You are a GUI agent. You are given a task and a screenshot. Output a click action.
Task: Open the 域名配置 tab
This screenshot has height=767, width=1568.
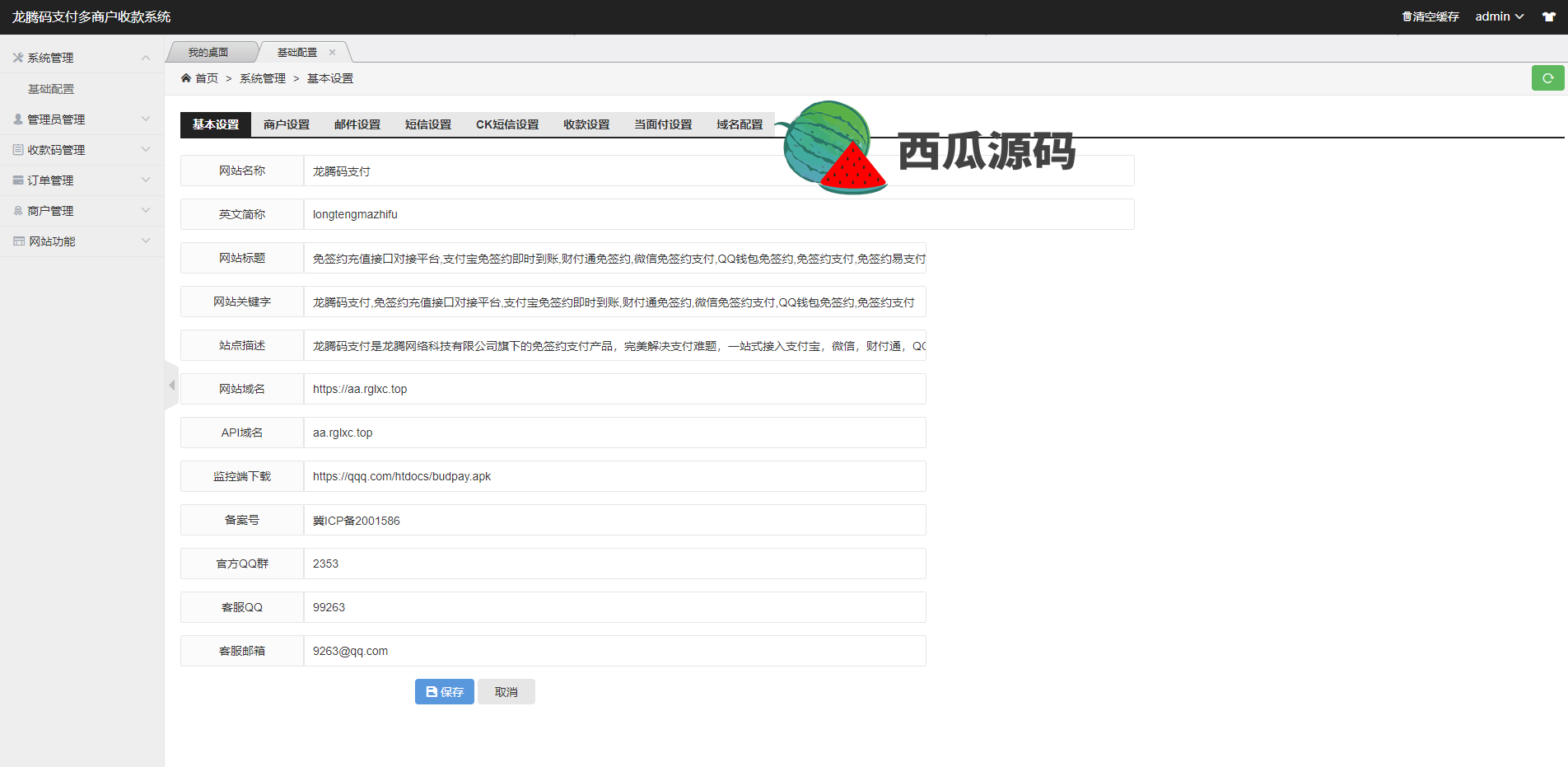(740, 124)
